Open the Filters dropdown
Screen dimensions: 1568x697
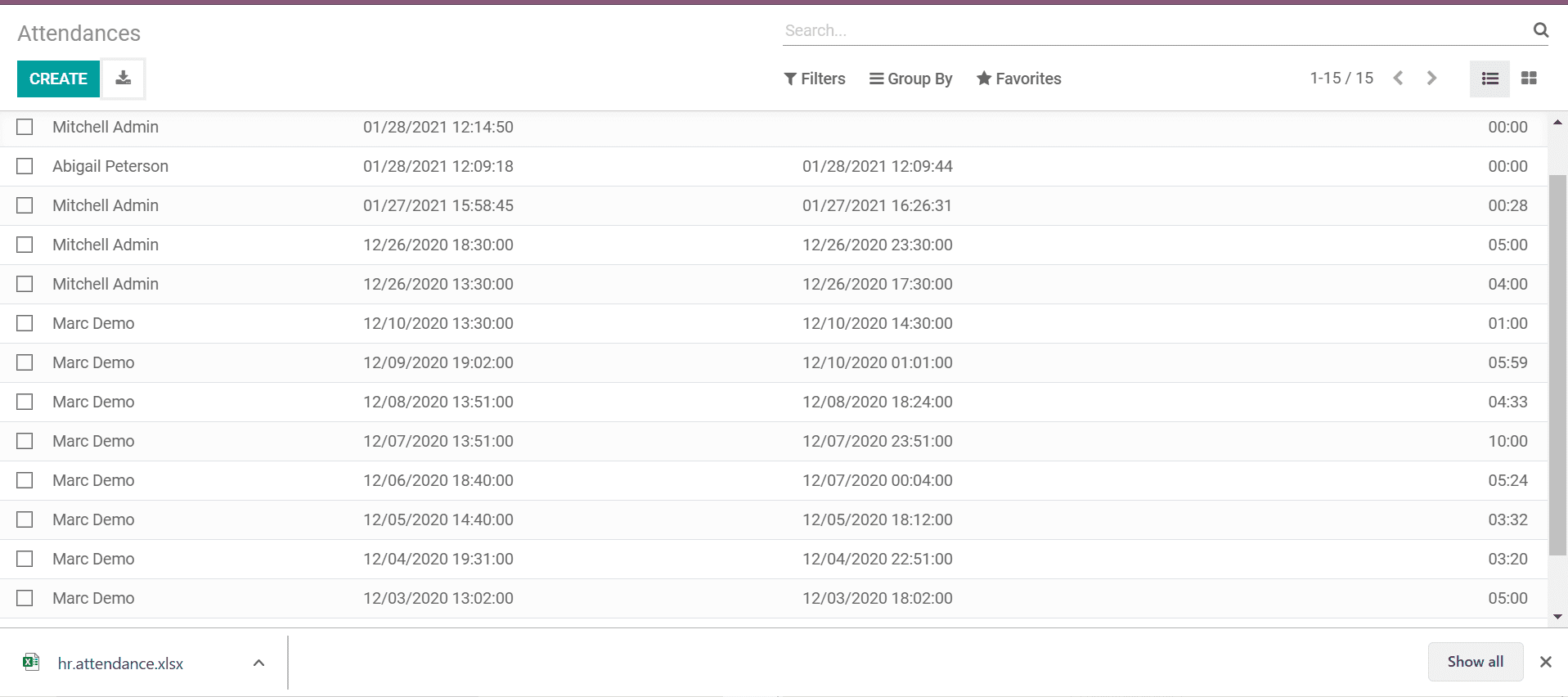coord(815,79)
